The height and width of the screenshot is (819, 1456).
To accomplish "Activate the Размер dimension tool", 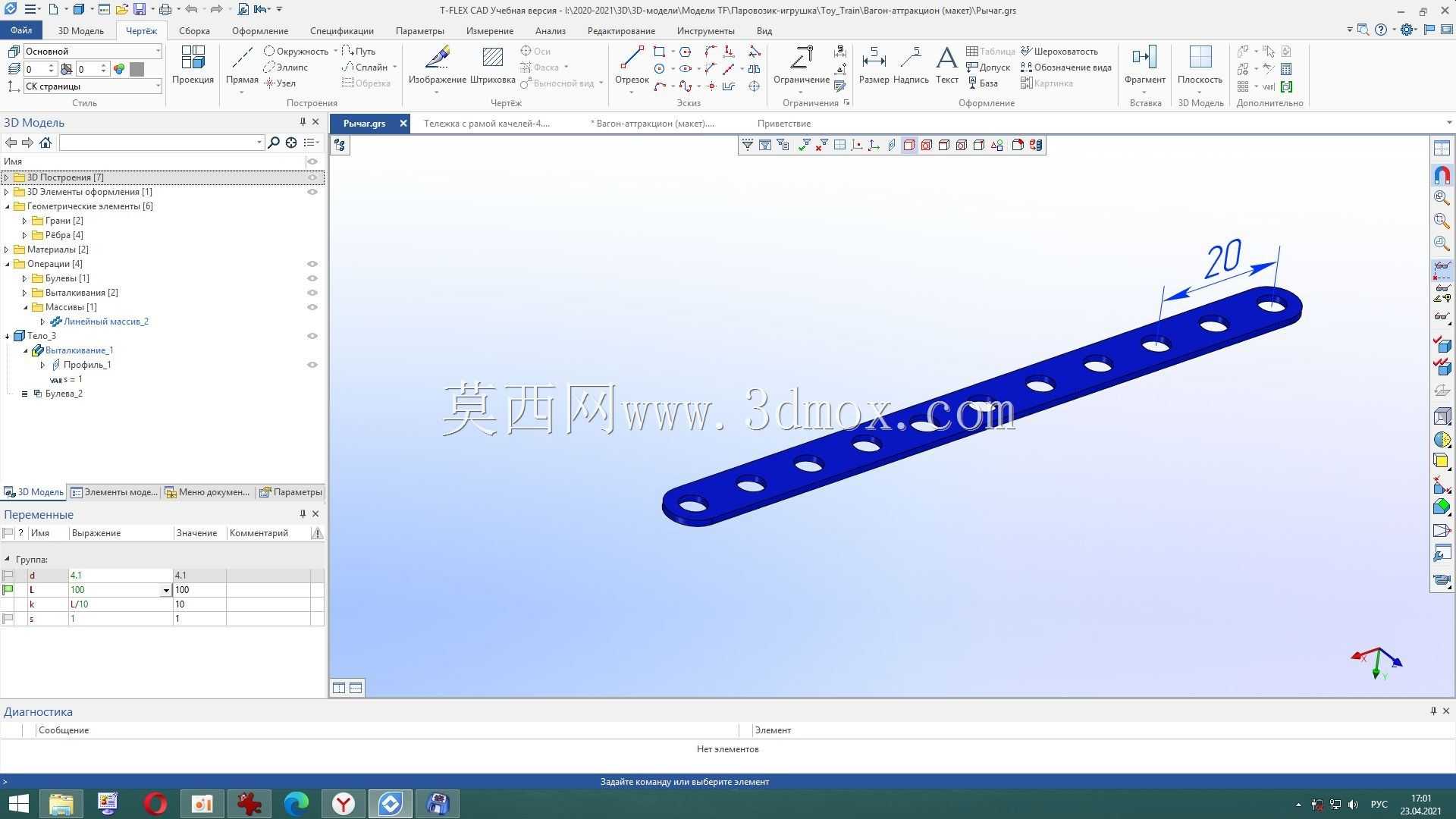I will tap(874, 65).
